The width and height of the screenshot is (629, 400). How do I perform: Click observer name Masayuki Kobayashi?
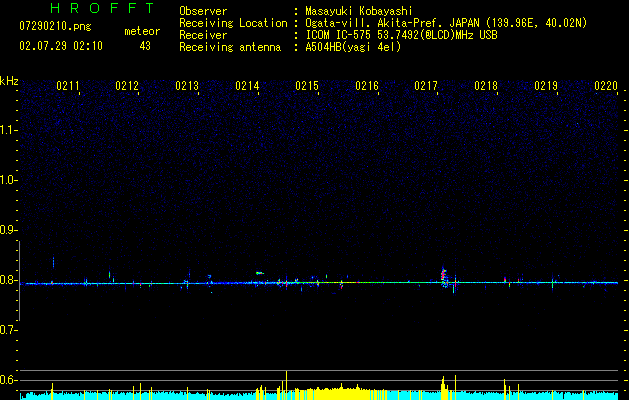coord(359,11)
